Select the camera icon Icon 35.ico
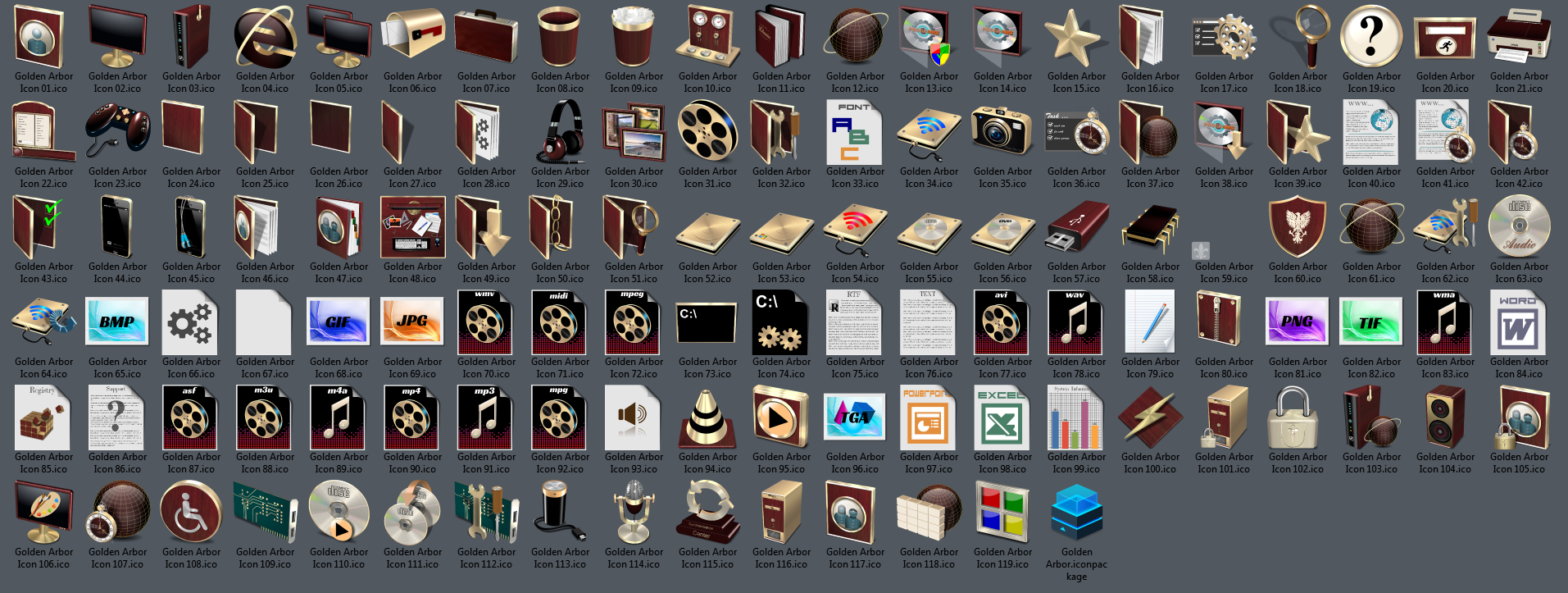The image size is (1568, 593). tap(1002, 132)
